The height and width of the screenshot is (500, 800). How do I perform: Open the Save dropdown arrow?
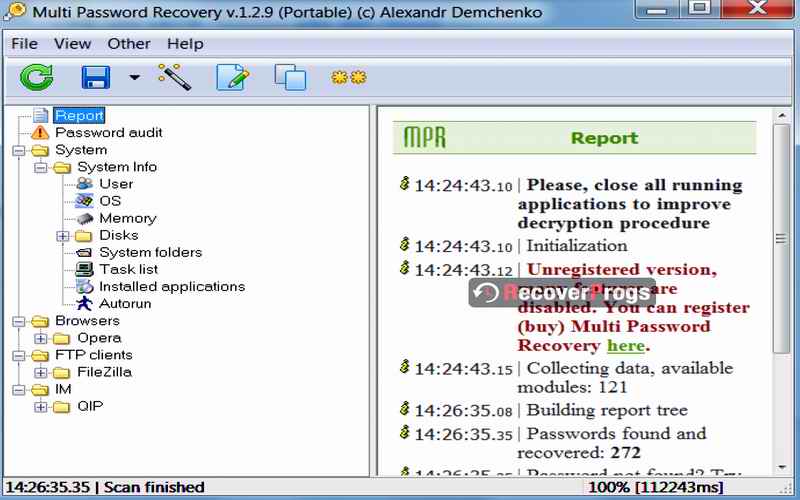click(x=134, y=77)
